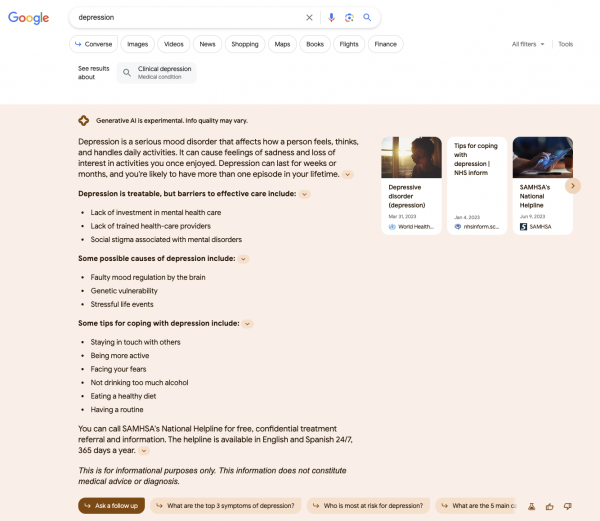
Task: Click 'Genetic vulnerability' bullet
Action: 124,291
